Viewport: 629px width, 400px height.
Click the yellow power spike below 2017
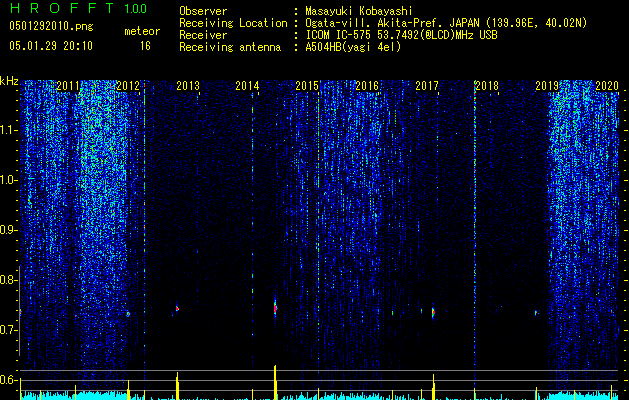(x=433, y=387)
